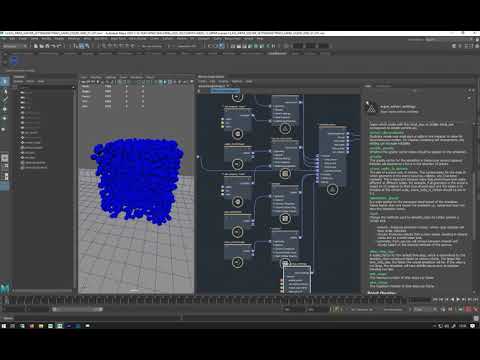The height and width of the screenshot is (360, 480).
Task: Open the notification center in system tray
Action: pos(473,326)
